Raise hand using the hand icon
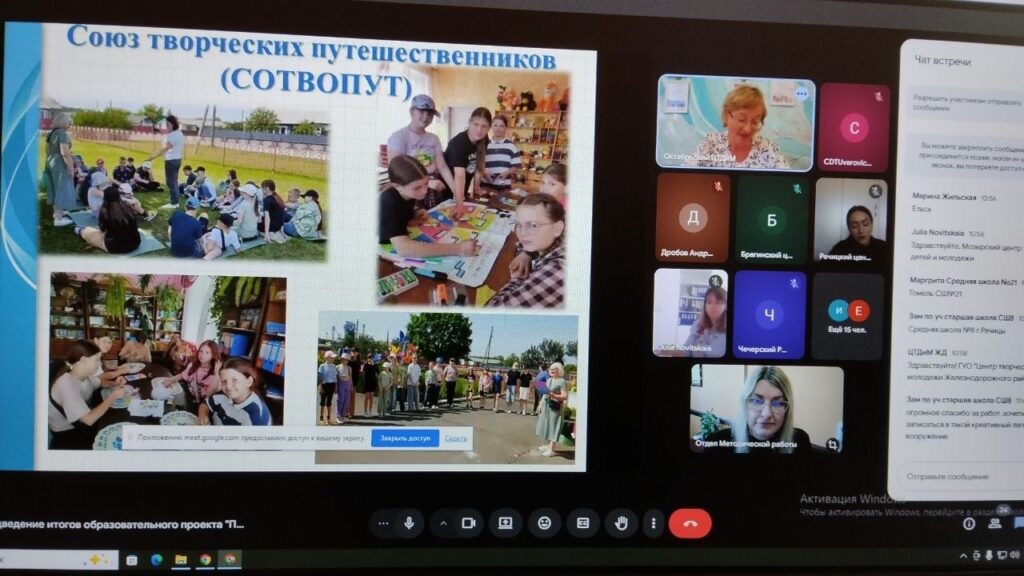 pyautogui.click(x=621, y=523)
